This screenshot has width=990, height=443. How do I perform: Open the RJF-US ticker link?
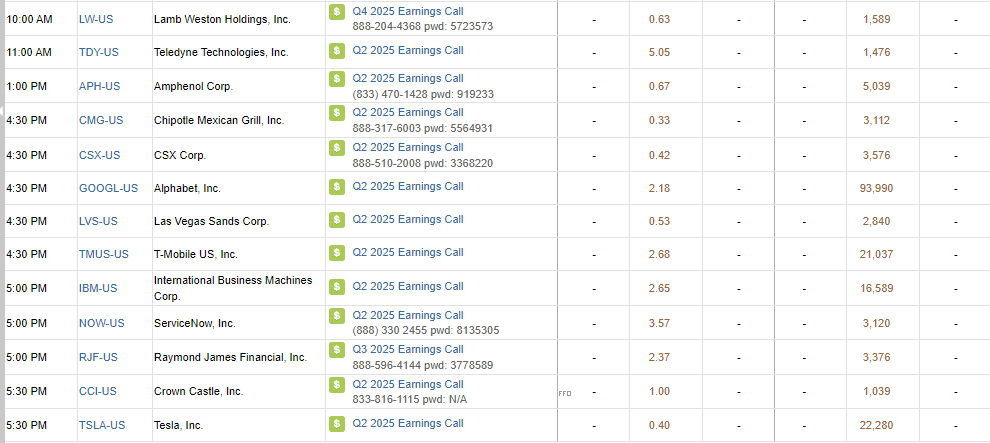coord(98,357)
